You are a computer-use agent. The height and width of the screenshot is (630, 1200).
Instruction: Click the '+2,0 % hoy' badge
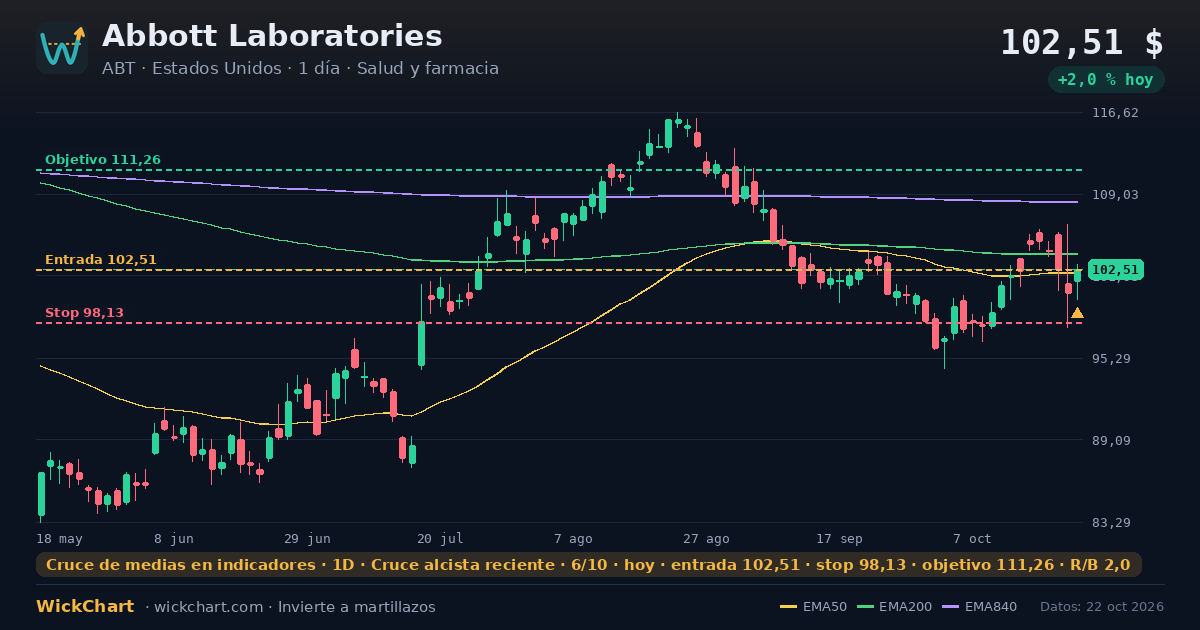[x=1106, y=80]
